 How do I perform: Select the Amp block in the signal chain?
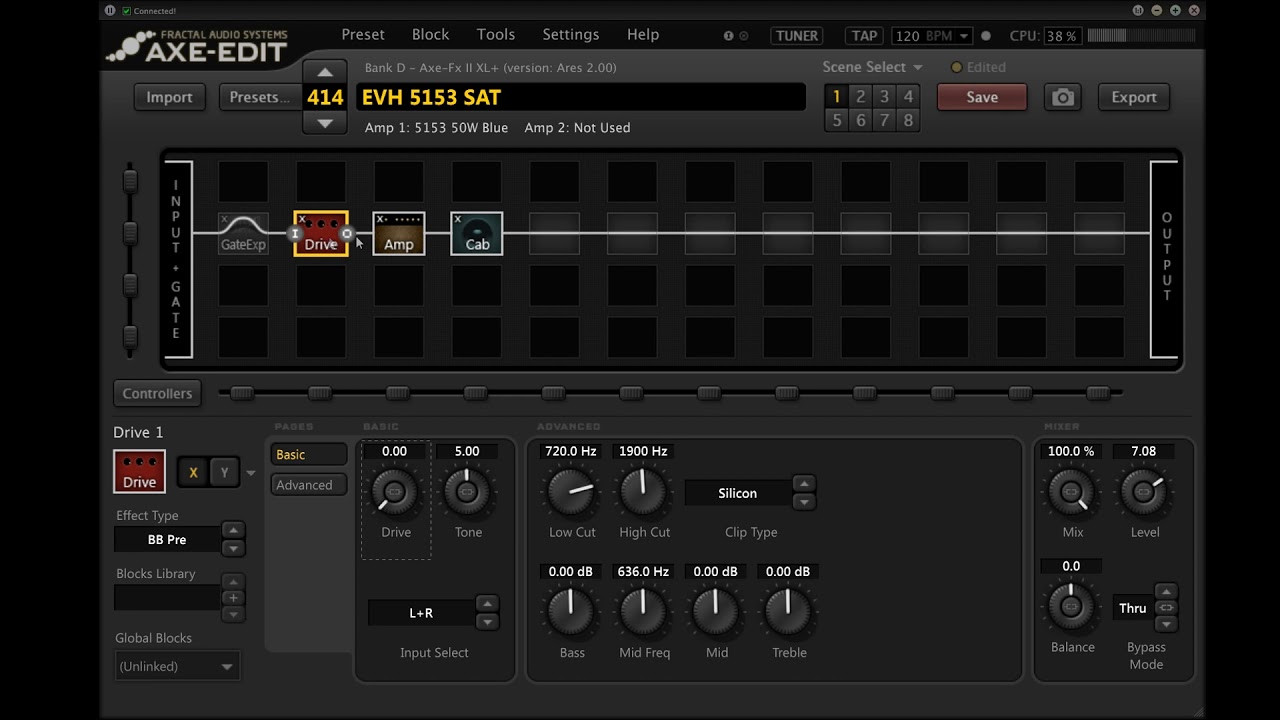pyautogui.click(x=399, y=233)
